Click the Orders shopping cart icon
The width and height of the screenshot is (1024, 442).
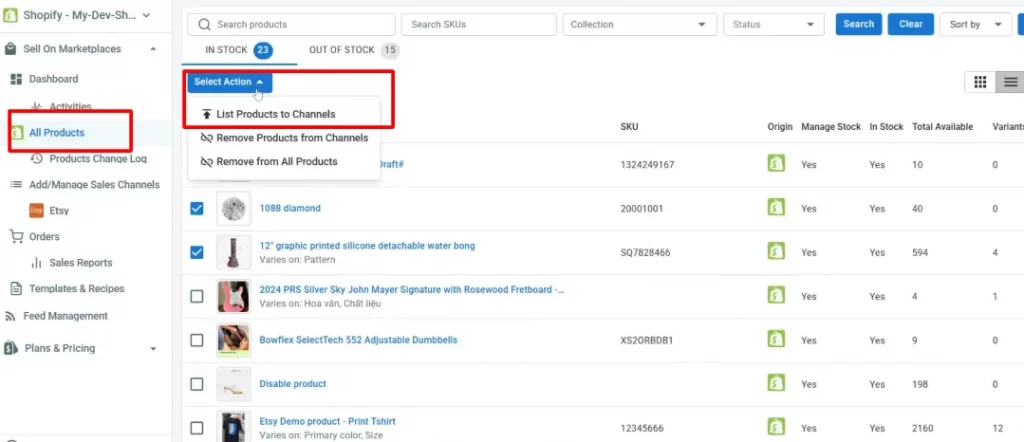coord(16,236)
